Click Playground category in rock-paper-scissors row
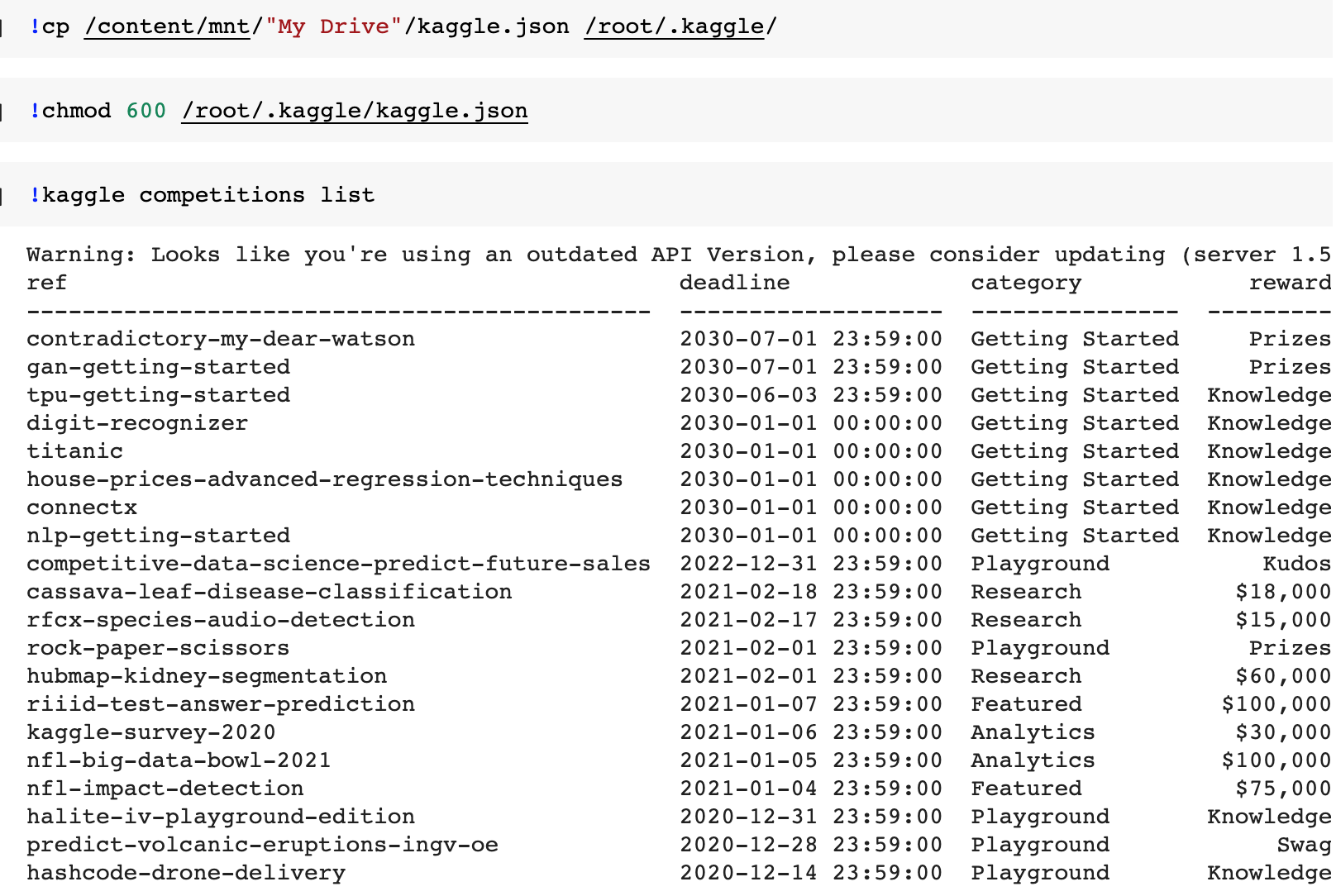The height and width of the screenshot is (896, 1336). click(x=1040, y=648)
